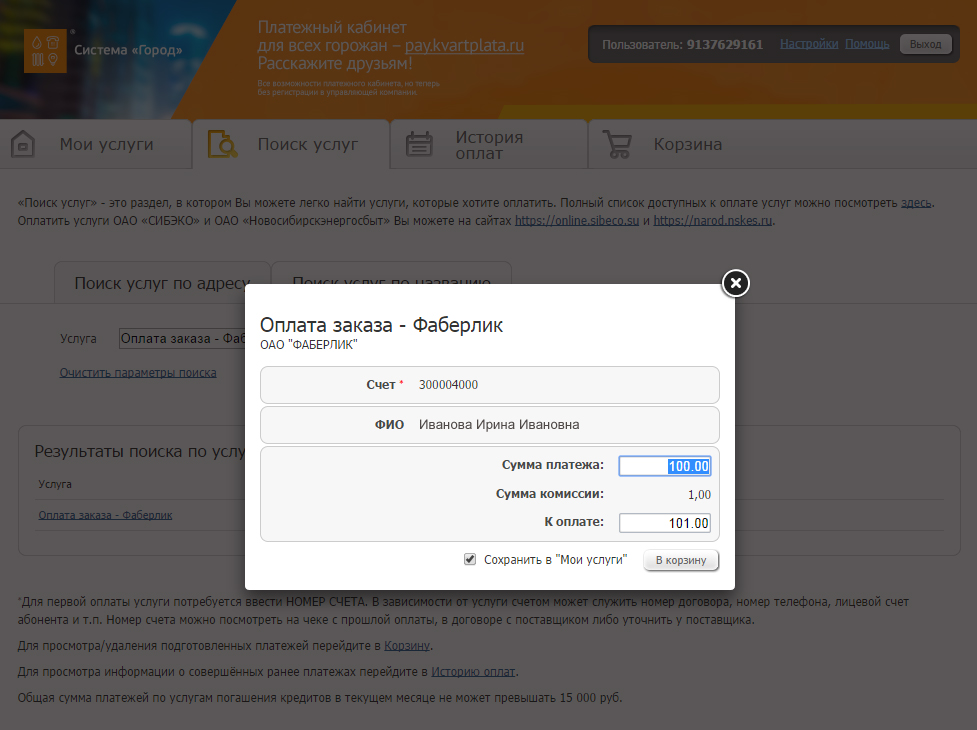977x730 pixels.
Task: Click the Услуга column header in results
Action: pos(55,484)
